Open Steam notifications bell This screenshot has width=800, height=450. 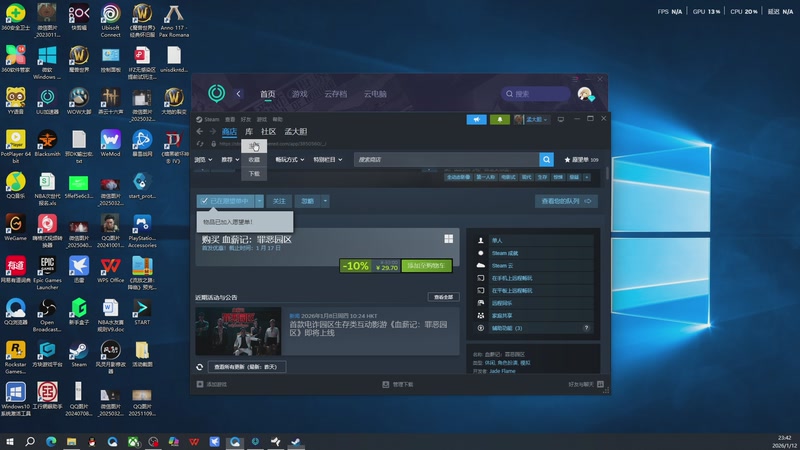(x=499, y=119)
